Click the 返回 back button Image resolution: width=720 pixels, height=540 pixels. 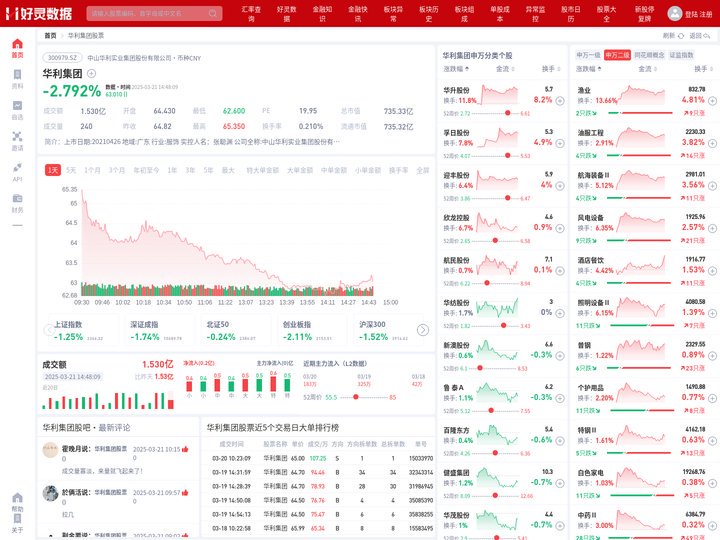[700, 35]
